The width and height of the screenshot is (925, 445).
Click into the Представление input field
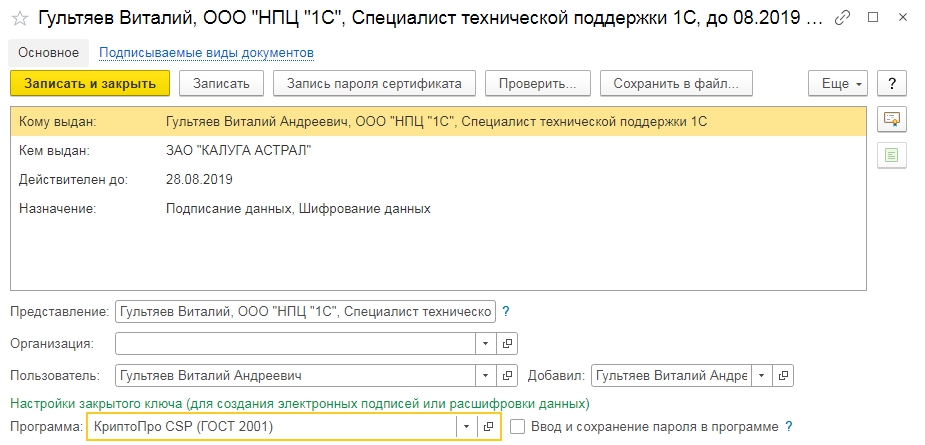[x=306, y=312]
